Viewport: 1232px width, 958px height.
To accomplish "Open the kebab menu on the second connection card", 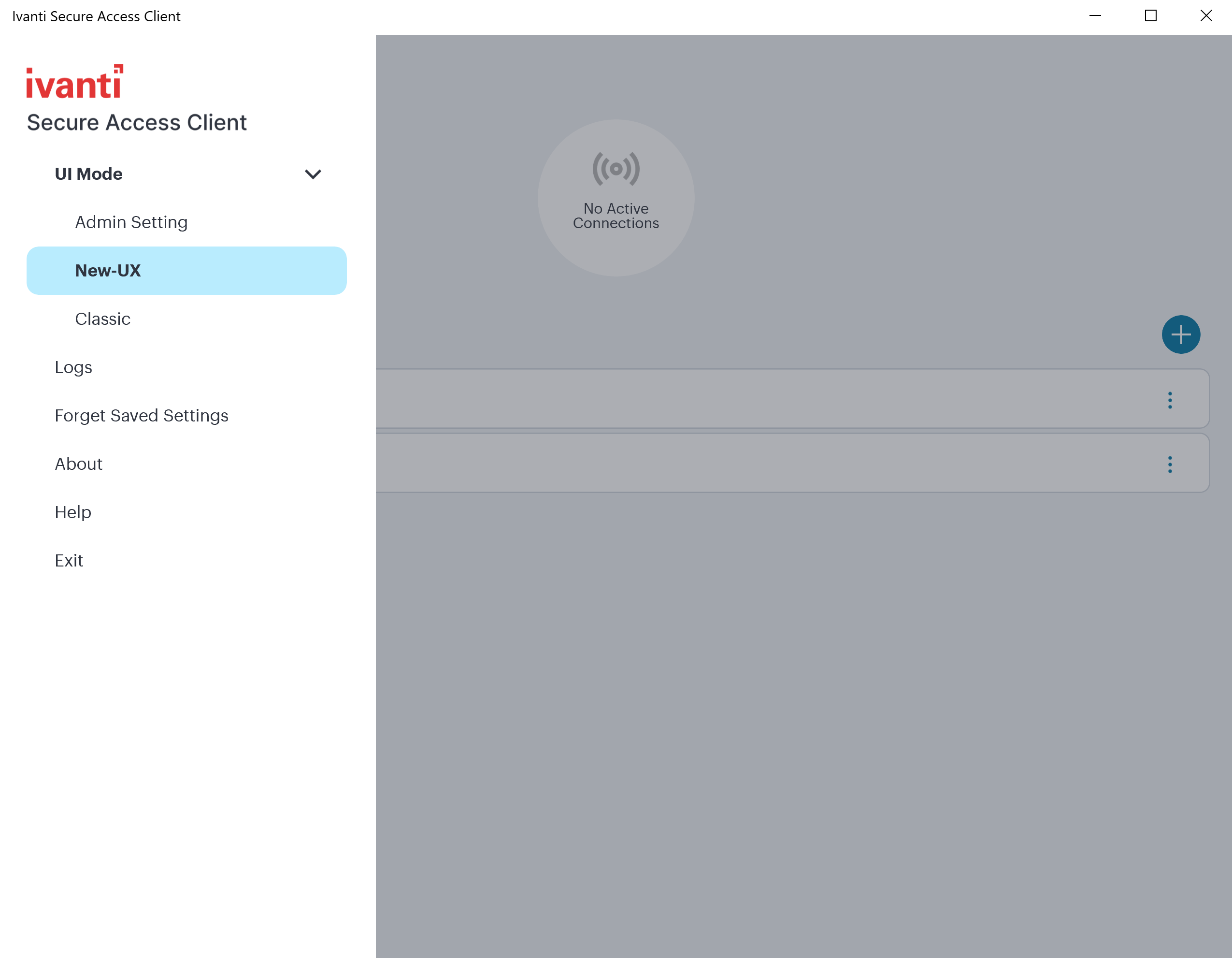I will click(1170, 464).
